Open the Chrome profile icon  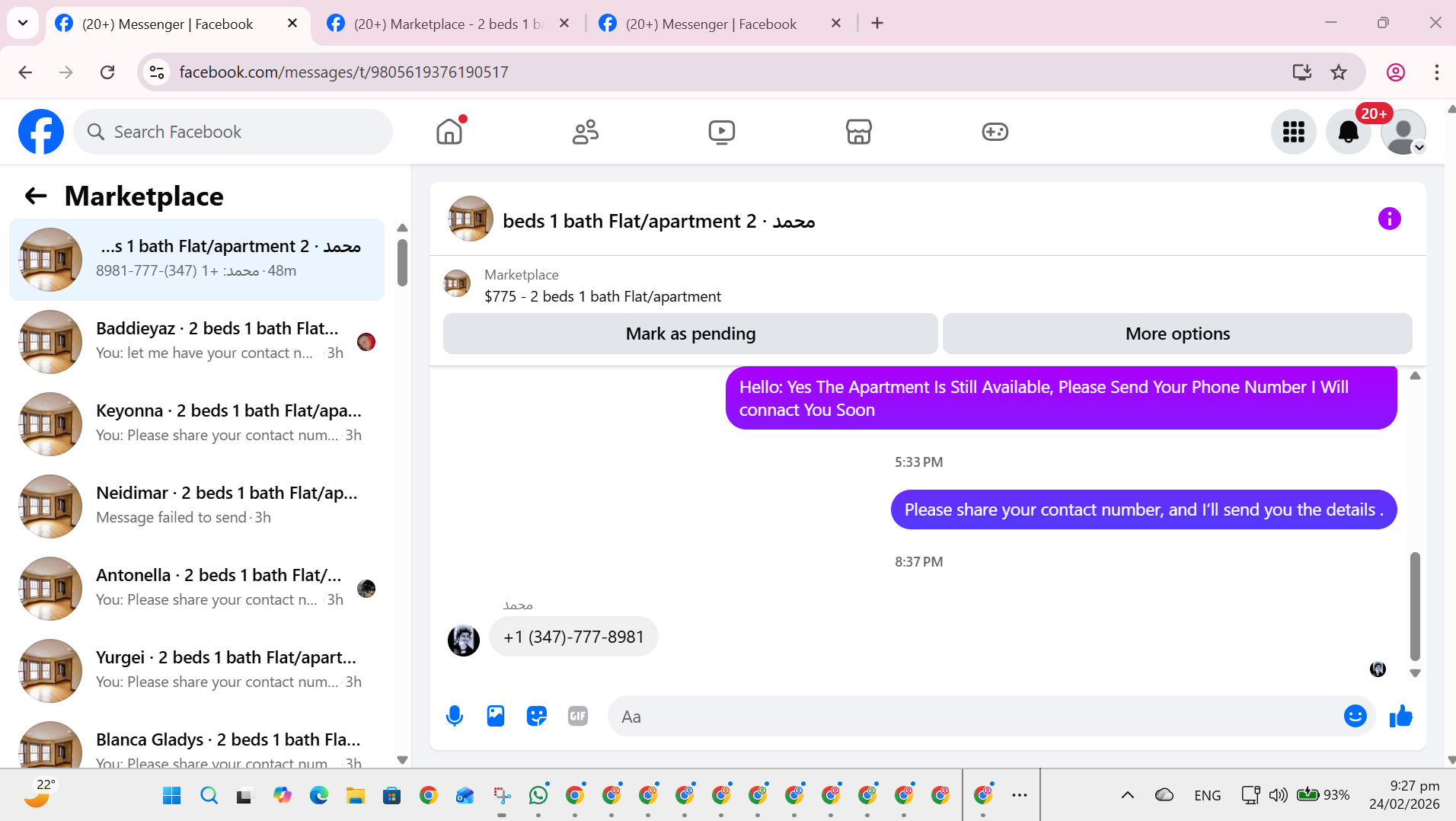(1395, 72)
